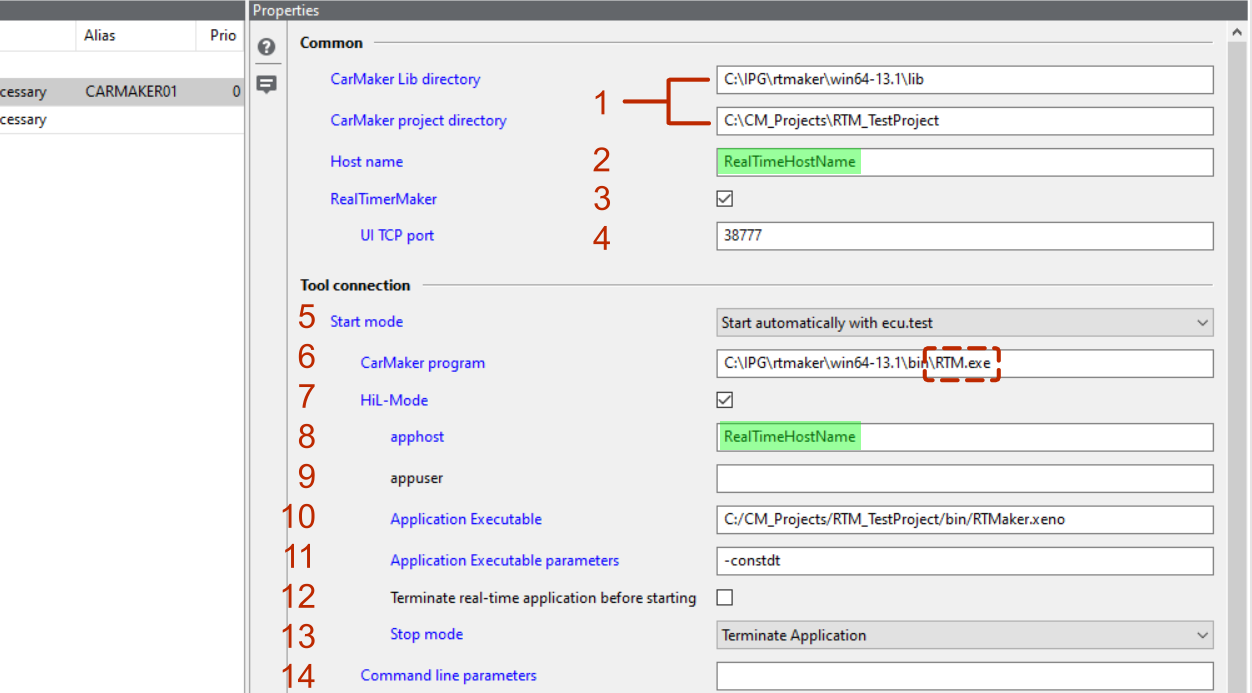This screenshot has height=693, width=1252.
Task: Open the comment note icon in sidebar
Action: point(266,85)
